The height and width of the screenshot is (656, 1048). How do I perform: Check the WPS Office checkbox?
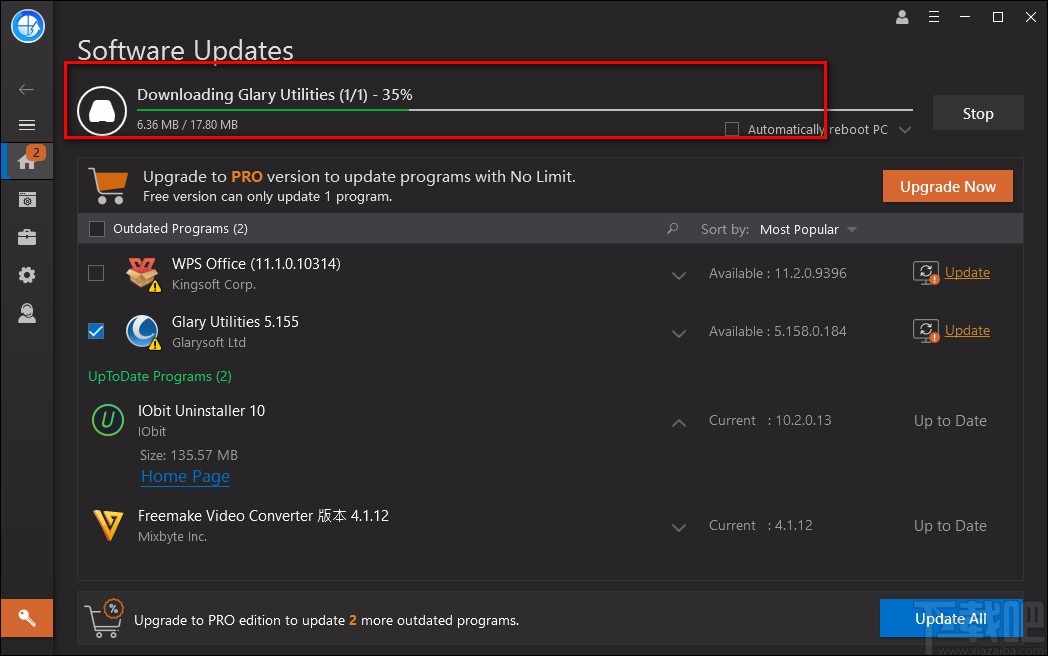[96, 272]
